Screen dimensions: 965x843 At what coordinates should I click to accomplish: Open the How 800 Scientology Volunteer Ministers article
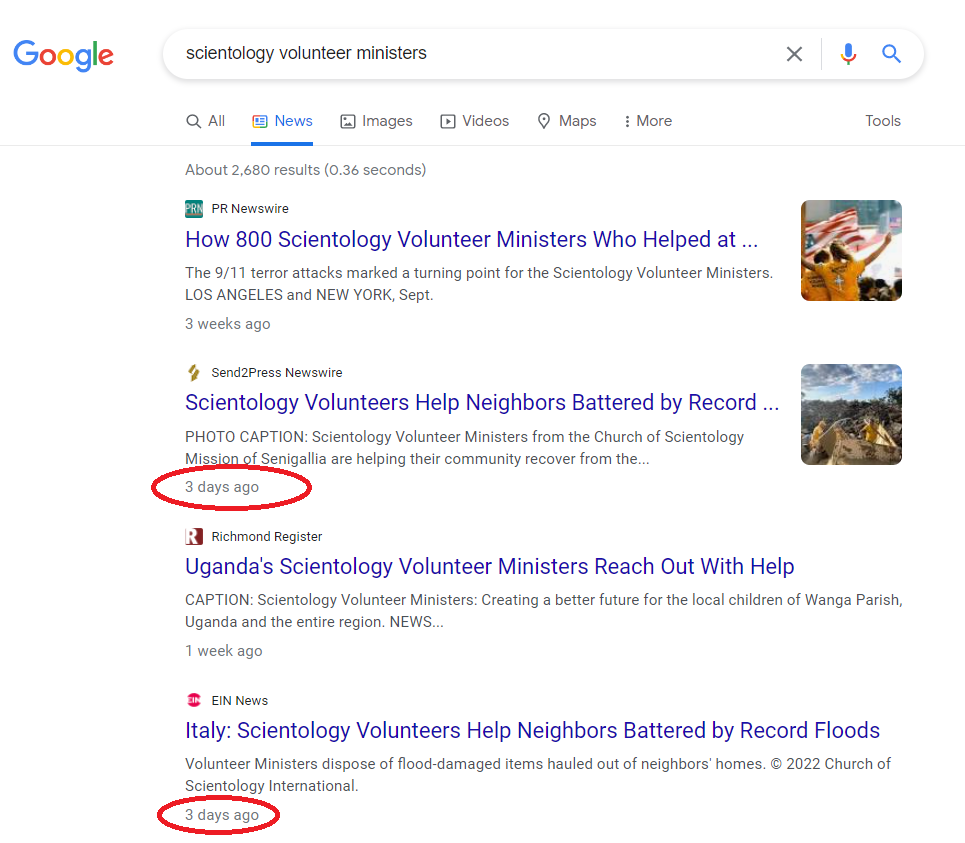pos(471,239)
